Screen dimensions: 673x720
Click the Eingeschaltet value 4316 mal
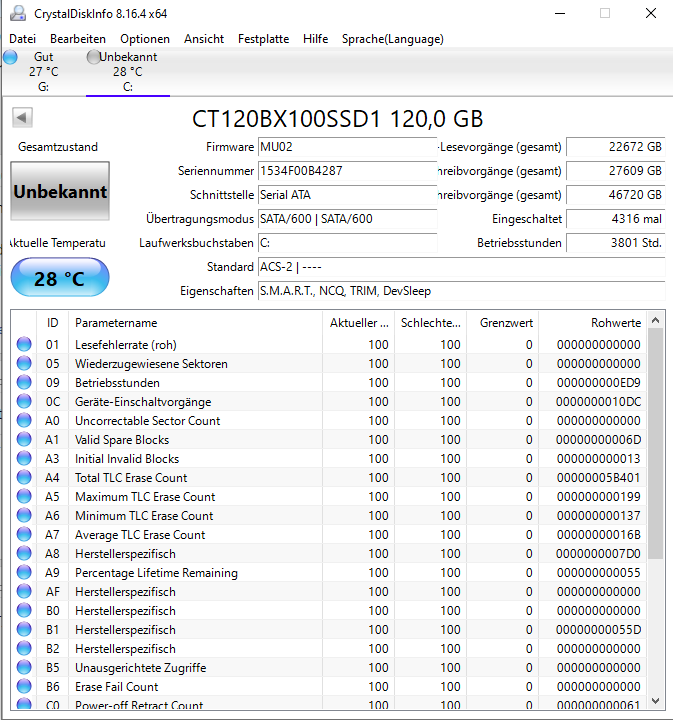click(616, 219)
